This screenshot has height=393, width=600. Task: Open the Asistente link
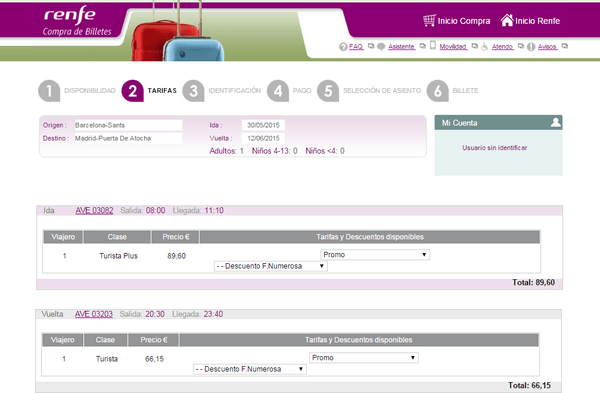(401, 47)
